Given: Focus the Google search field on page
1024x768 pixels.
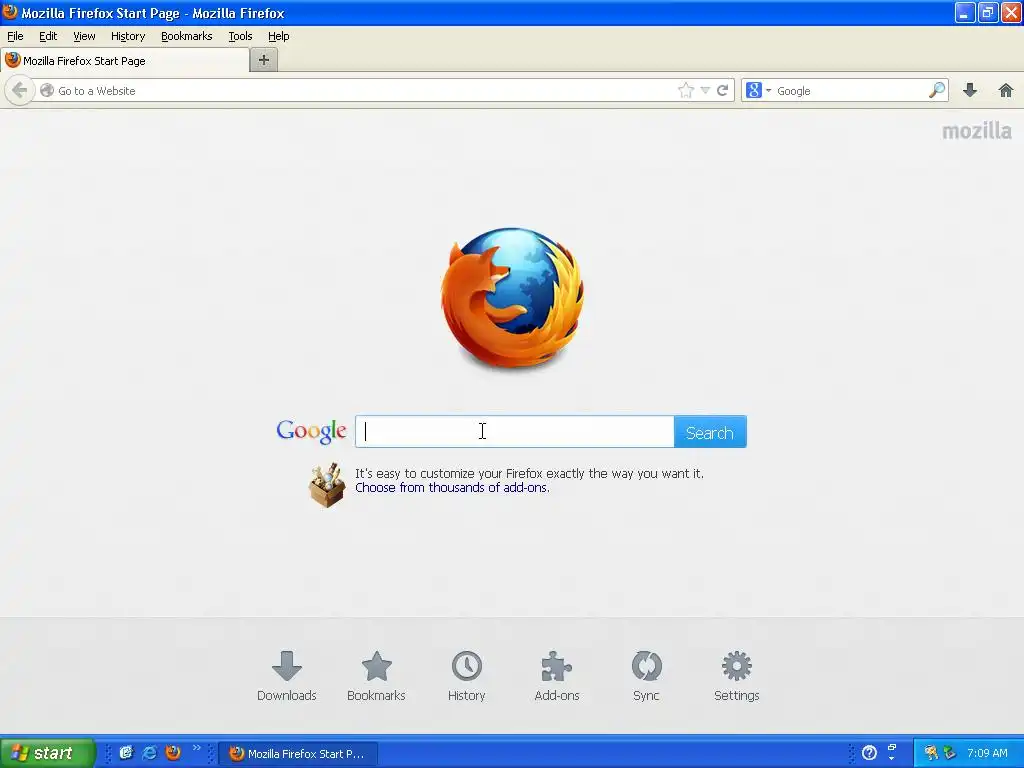Looking at the screenshot, I should 515,432.
